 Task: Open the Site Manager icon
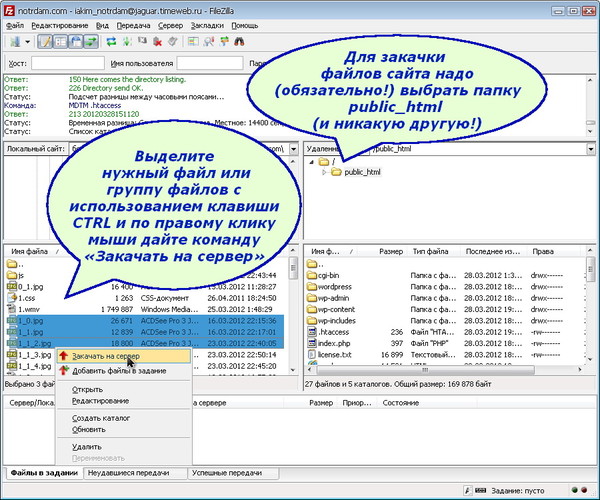click(15, 42)
